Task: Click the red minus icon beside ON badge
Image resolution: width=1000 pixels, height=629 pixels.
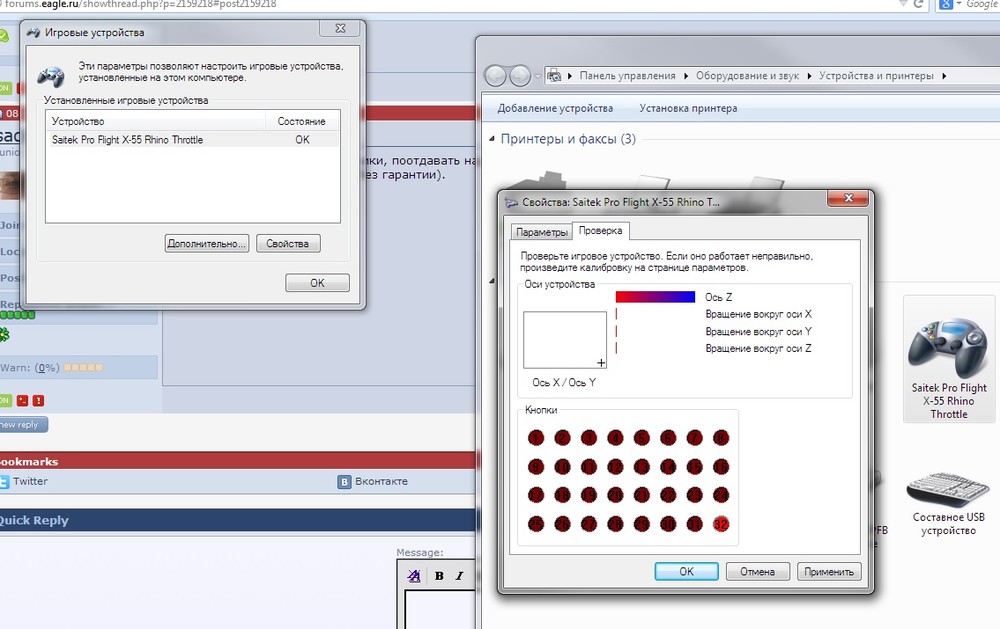Action: coord(22,401)
